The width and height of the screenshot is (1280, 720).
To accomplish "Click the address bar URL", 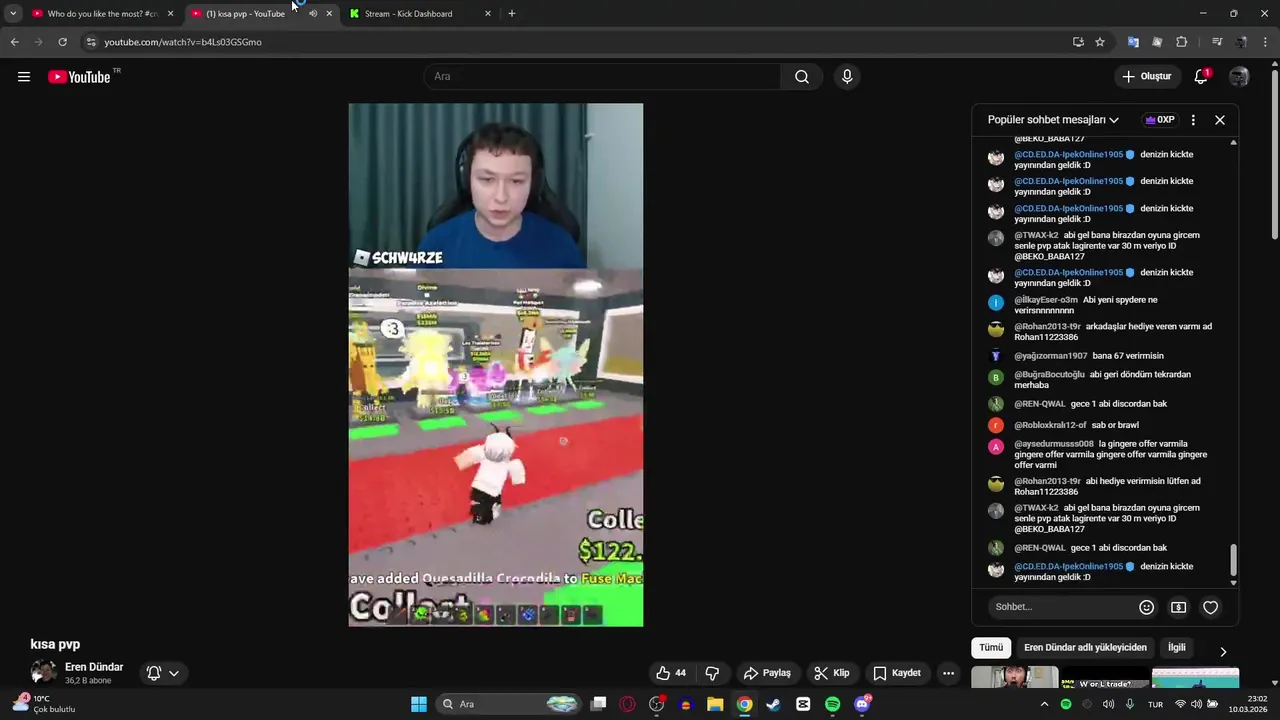I will (x=183, y=42).
